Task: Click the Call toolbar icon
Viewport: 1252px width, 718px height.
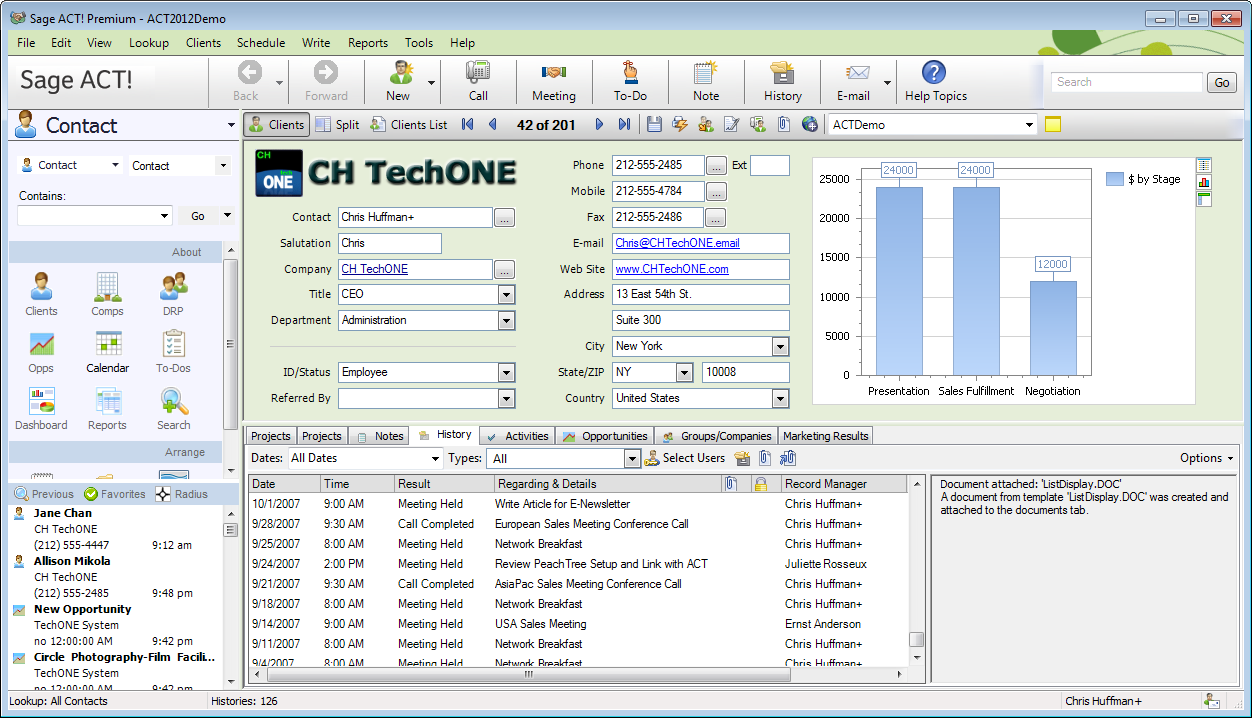Action: [x=478, y=81]
